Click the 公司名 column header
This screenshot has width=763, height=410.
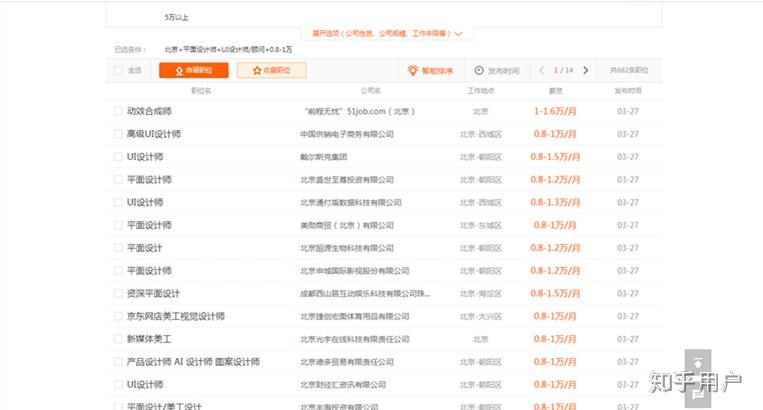click(370, 91)
